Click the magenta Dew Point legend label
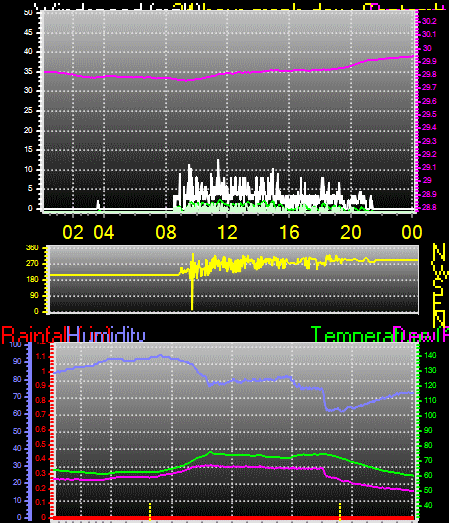Screen dimensions: 449x523 421,335
